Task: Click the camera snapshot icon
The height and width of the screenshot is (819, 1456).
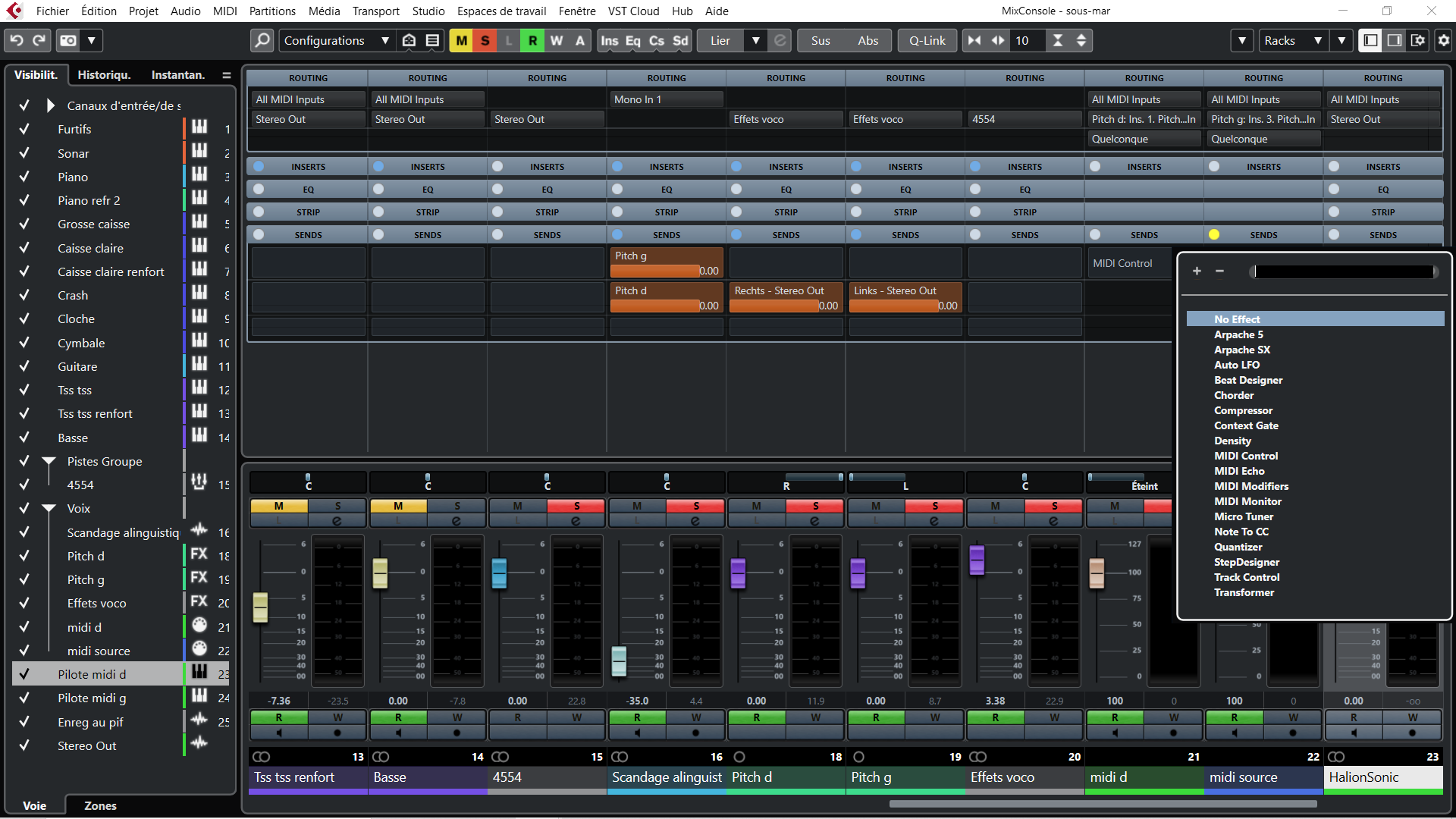Action: click(x=68, y=40)
